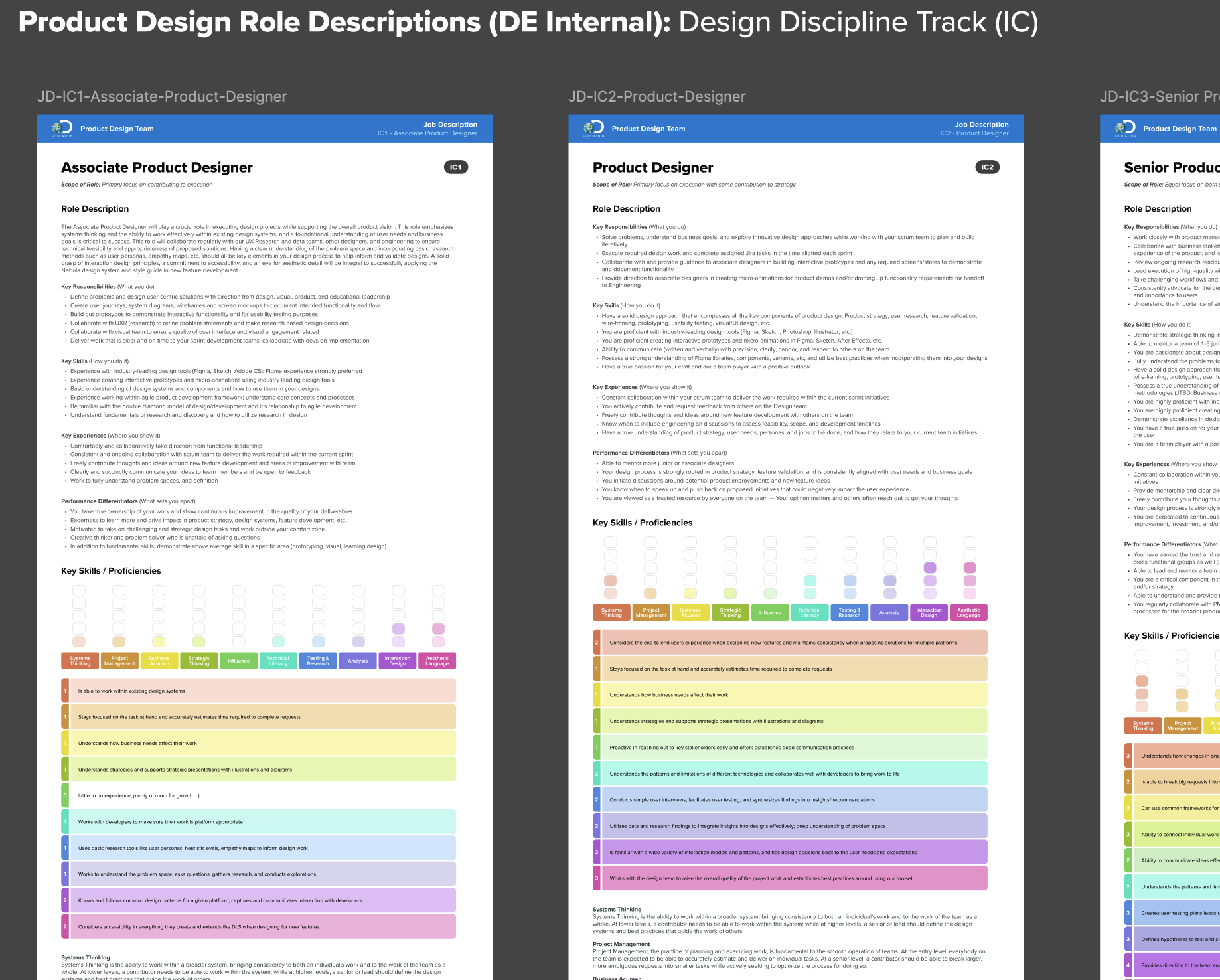Click the Interaction Design tag on IC2 card
Image resolution: width=1220 pixels, height=980 pixels.
pyautogui.click(x=929, y=612)
